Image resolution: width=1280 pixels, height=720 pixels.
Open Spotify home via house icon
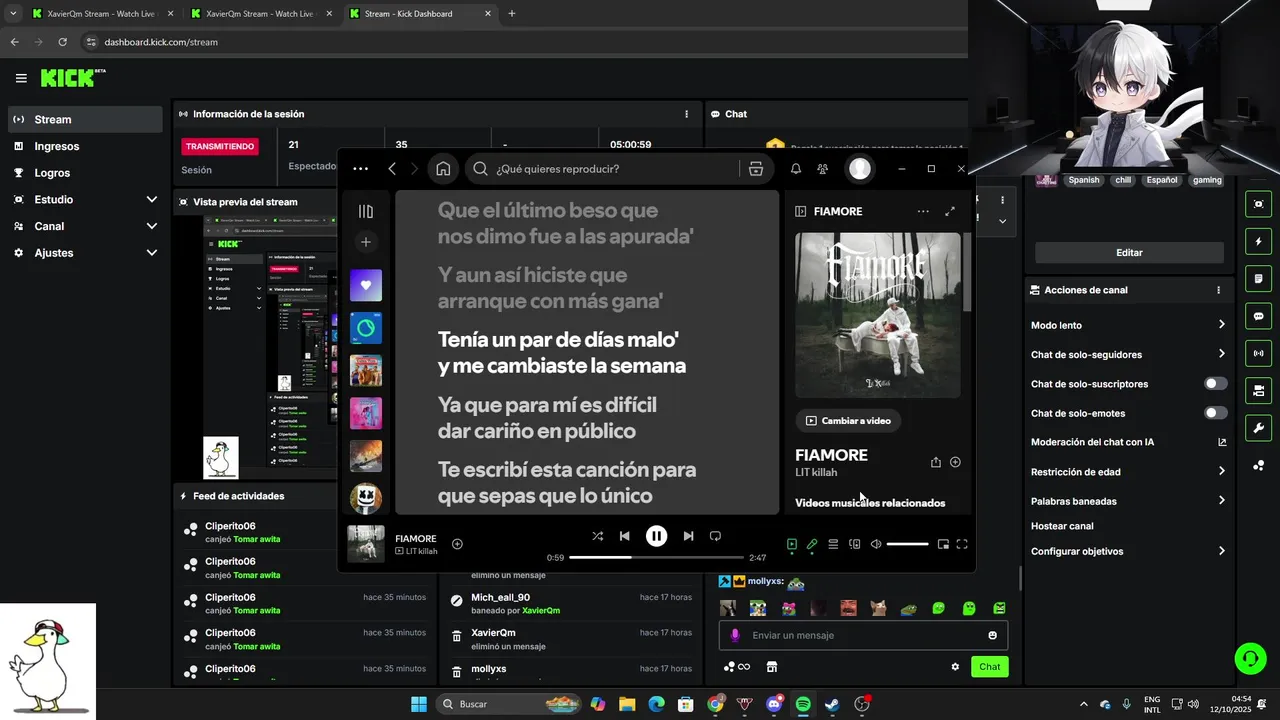tap(443, 169)
